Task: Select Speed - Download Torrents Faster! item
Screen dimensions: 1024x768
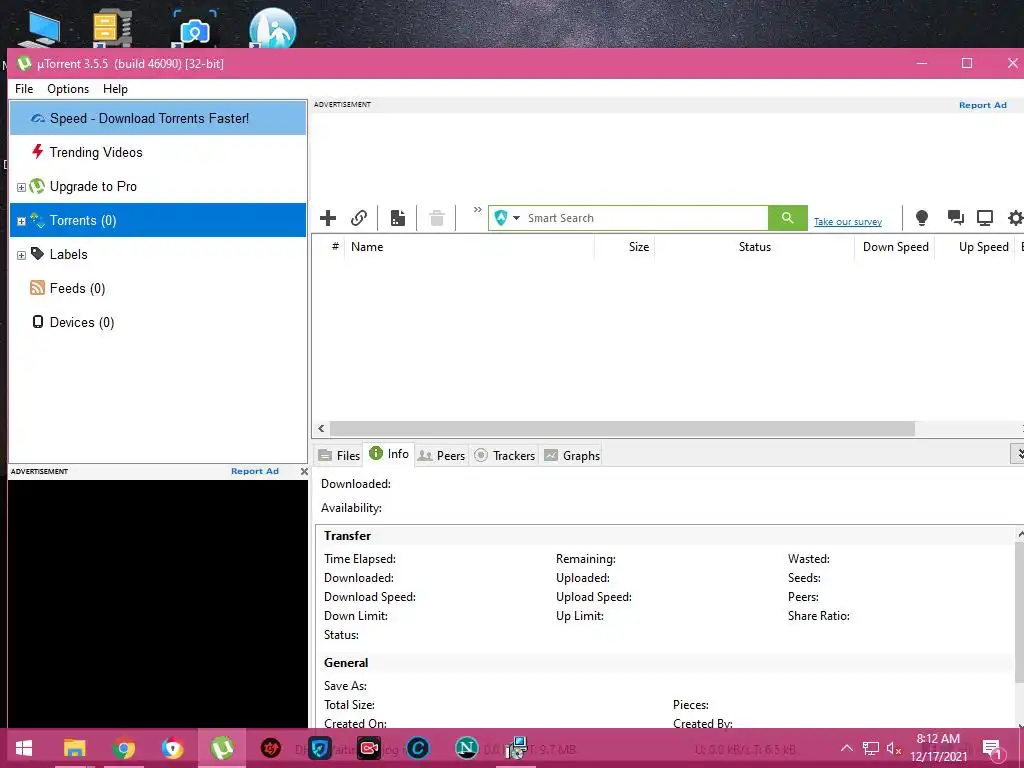Action: [158, 118]
